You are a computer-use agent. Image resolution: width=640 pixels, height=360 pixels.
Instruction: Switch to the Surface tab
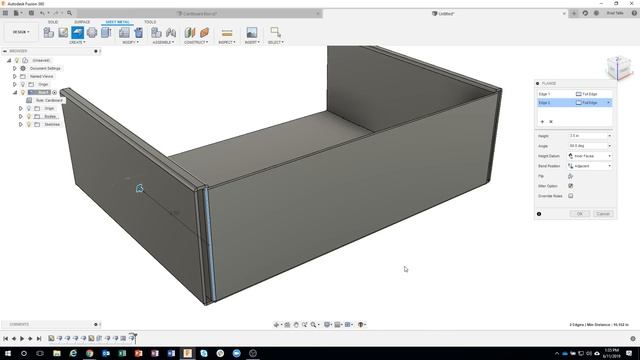tap(82, 22)
